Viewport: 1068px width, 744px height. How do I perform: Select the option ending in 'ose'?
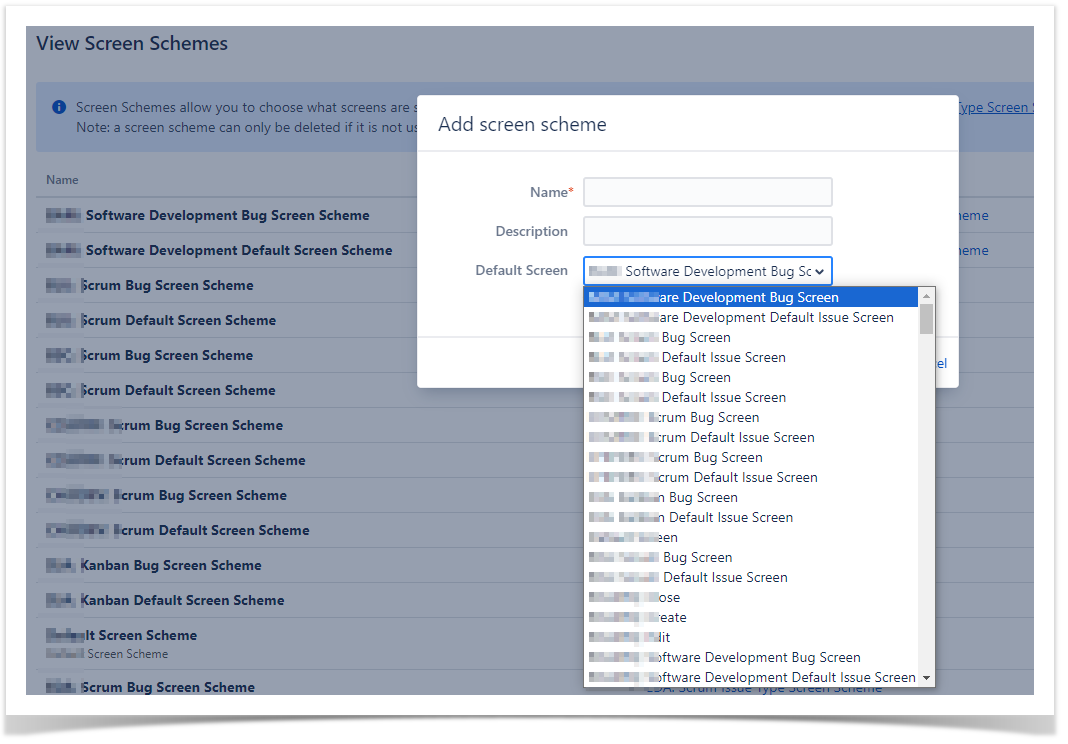coord(667,597)
